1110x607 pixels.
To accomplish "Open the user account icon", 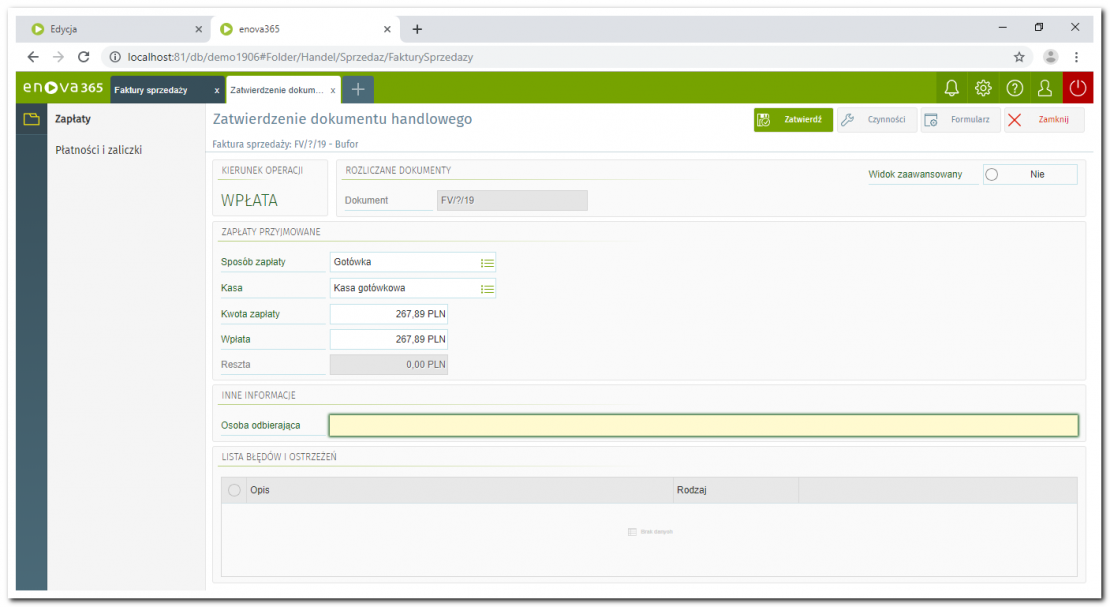I will pyautogui.click(x=1045, y=88).
